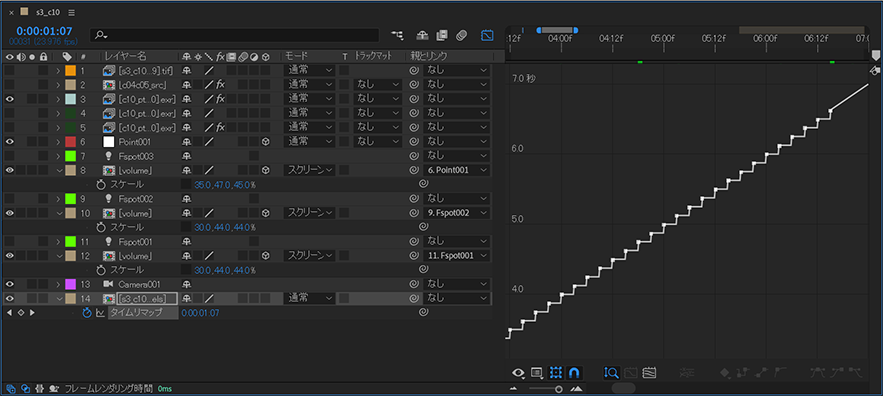
Task: Toggle hide shy layers button
Action: click(422, 35)
